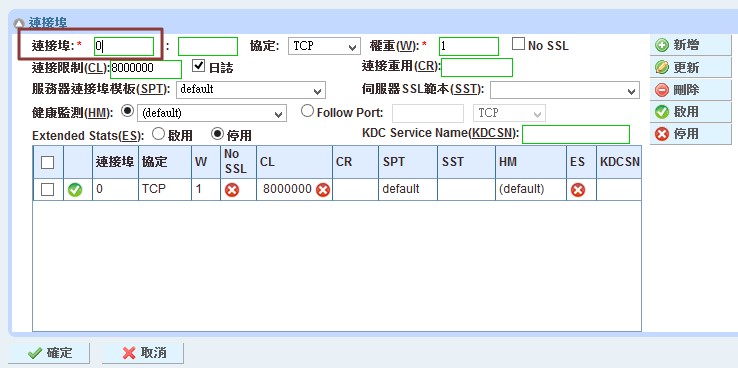Toggle the No SSL checkbox

coord(518,44)
